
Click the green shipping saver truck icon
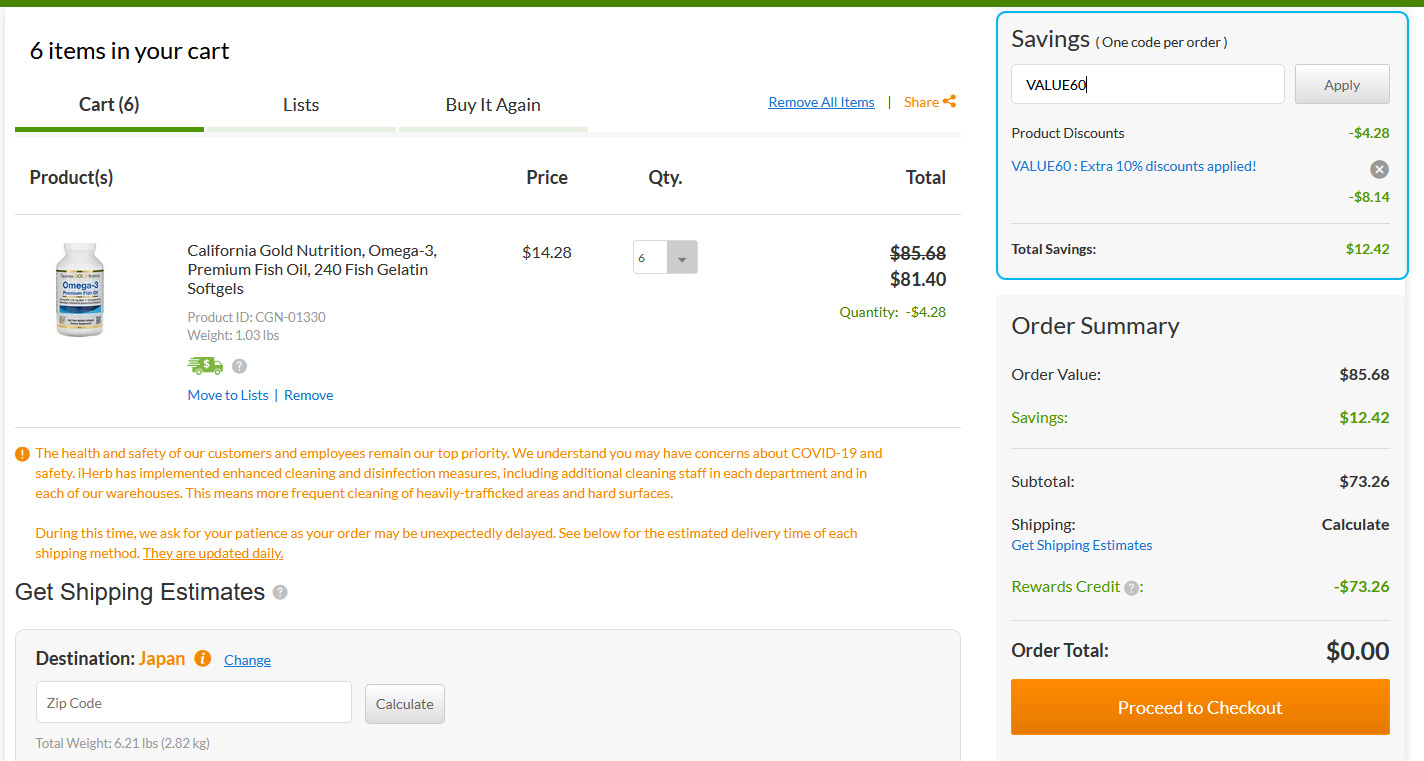click(205, 365)
